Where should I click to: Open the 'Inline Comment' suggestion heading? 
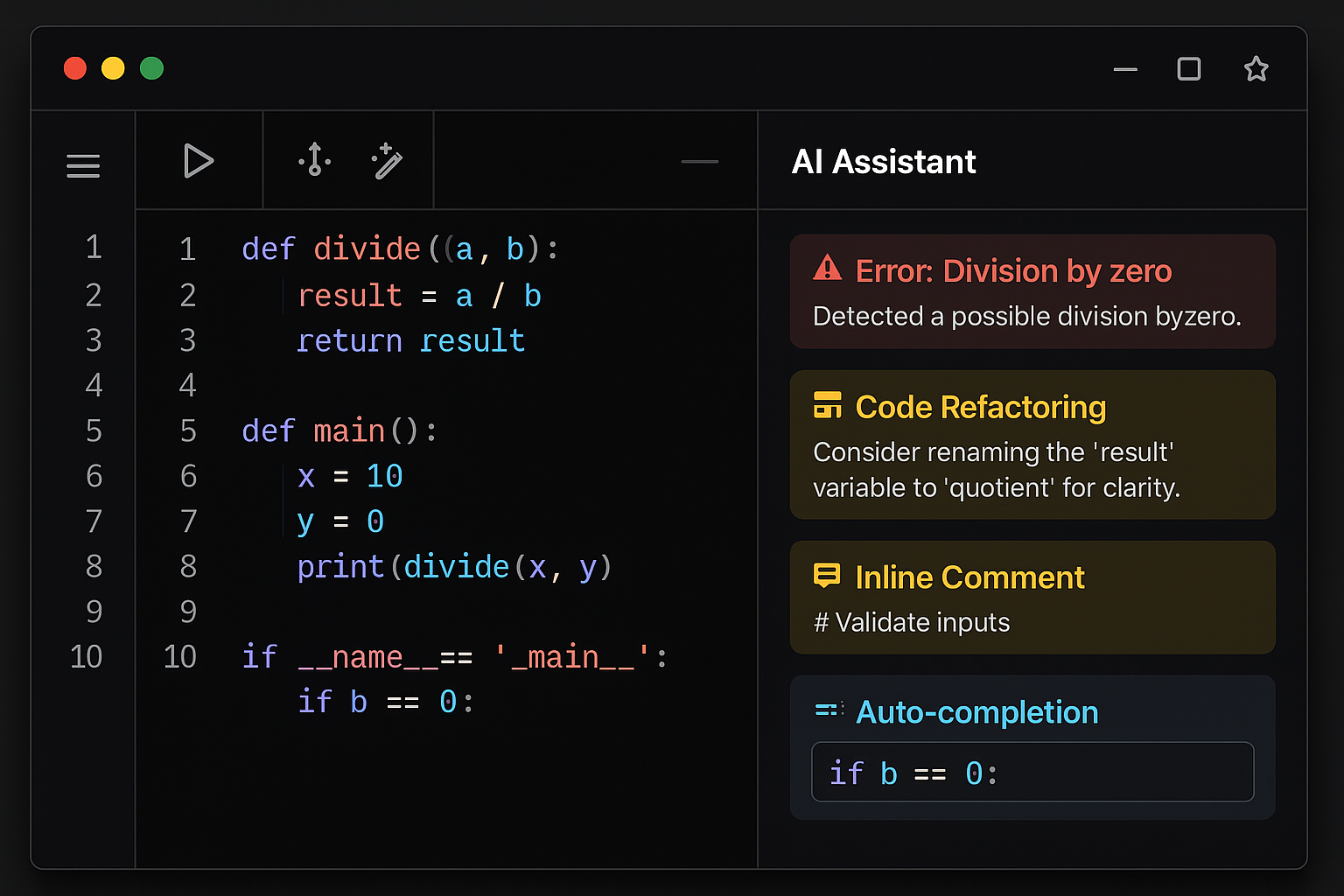[969, 577]
